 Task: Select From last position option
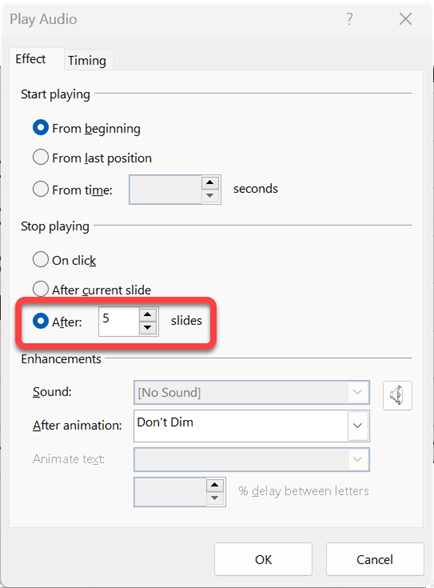[41, 157]
